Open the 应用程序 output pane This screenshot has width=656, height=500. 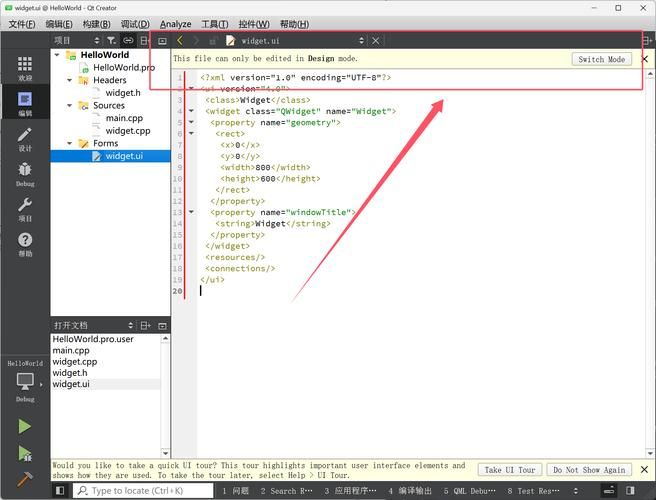350,490
